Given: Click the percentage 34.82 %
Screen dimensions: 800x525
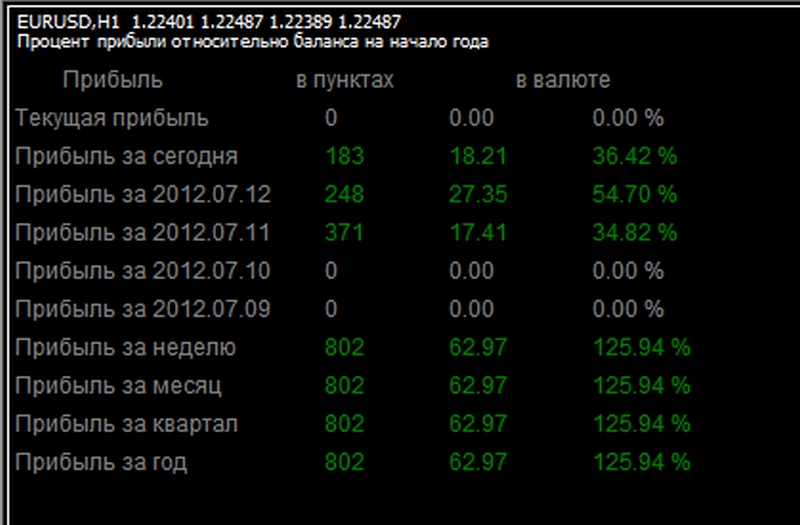Looking at the screenshot, I should tap(635, 233).
